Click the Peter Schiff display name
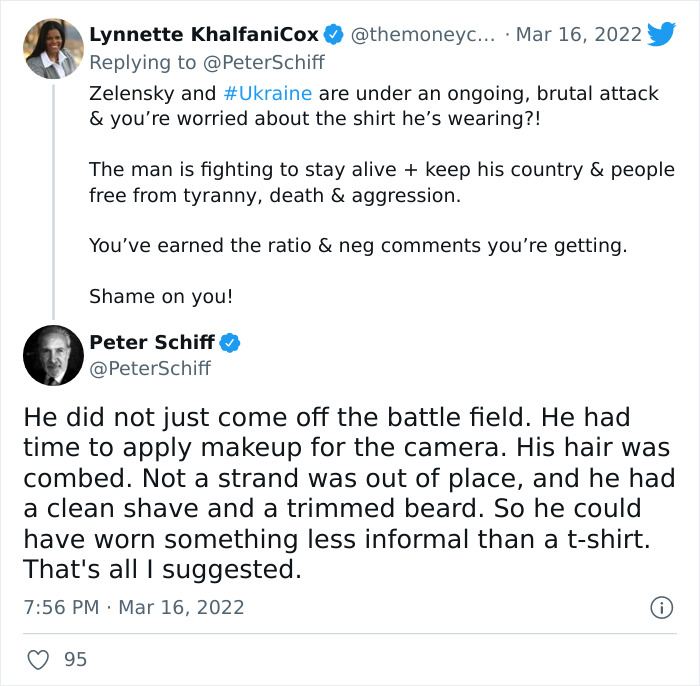 (152, 343)
